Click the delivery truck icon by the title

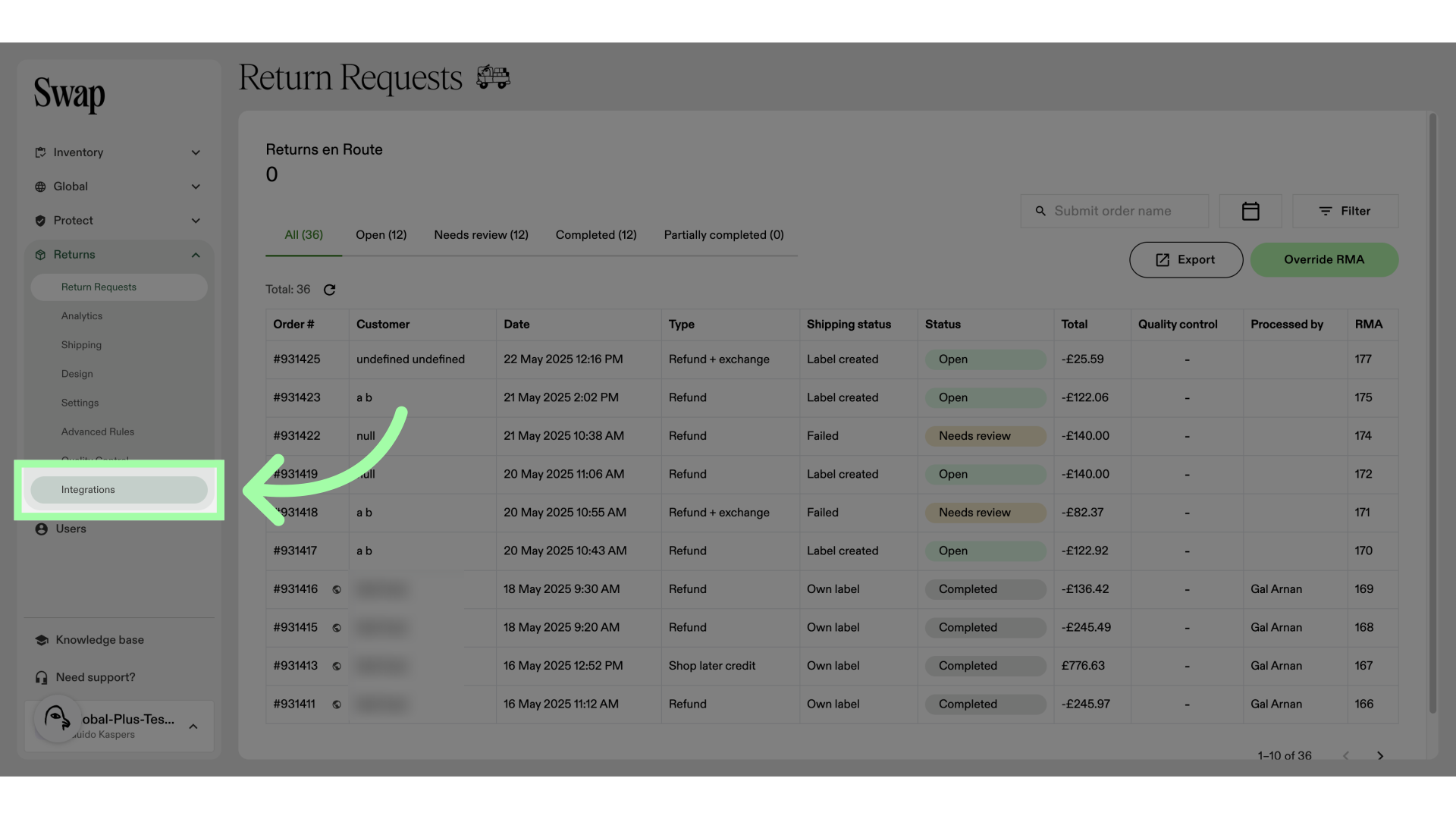pyautogui.click(x=493, y=77)
